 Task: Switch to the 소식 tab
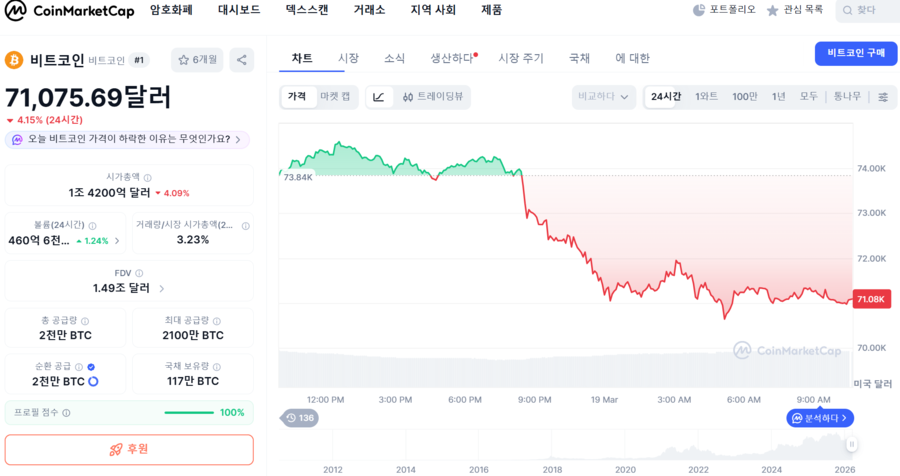pos(394,58)
